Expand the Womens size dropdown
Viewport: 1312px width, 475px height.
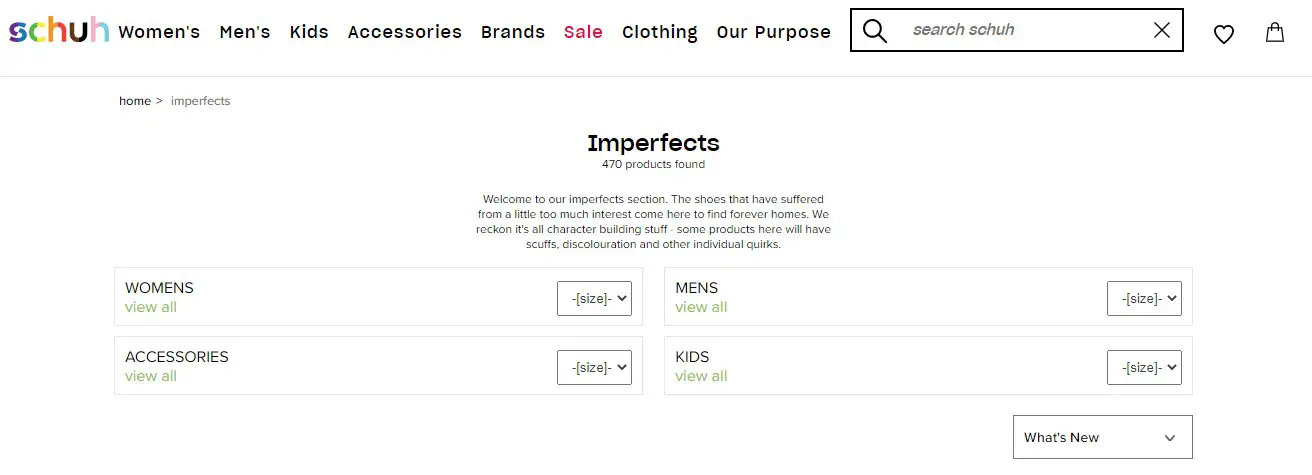coord(594,298)
